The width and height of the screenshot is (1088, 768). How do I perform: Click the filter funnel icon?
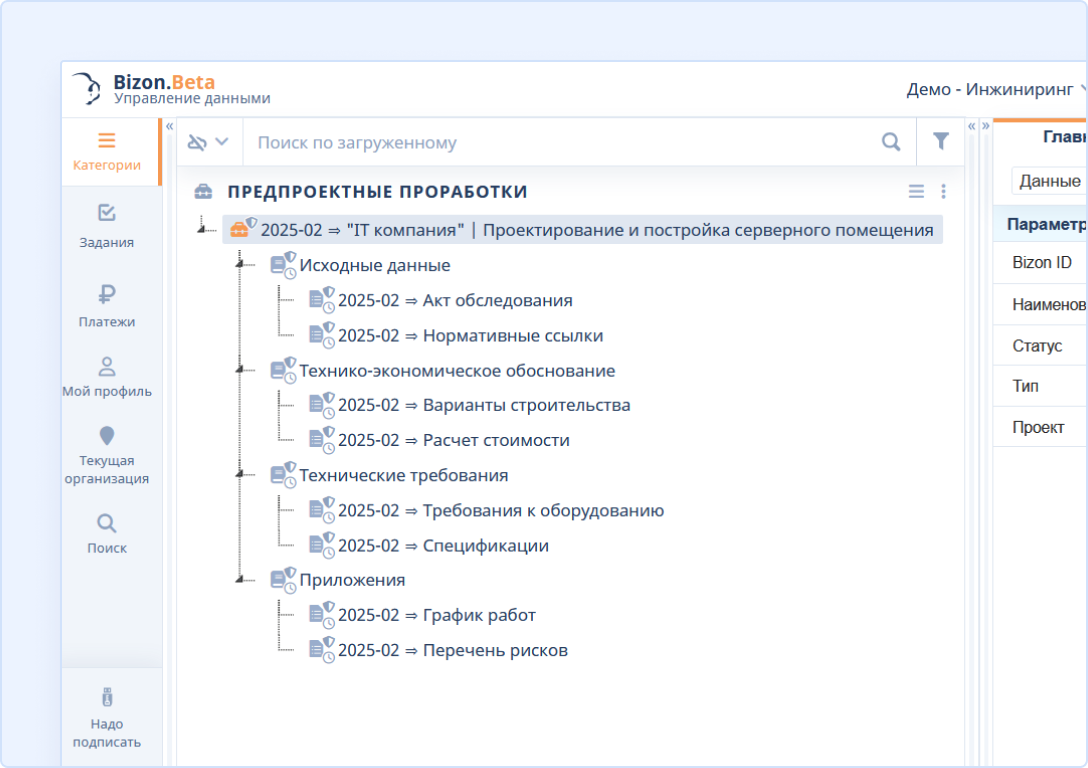click(940, 142)
